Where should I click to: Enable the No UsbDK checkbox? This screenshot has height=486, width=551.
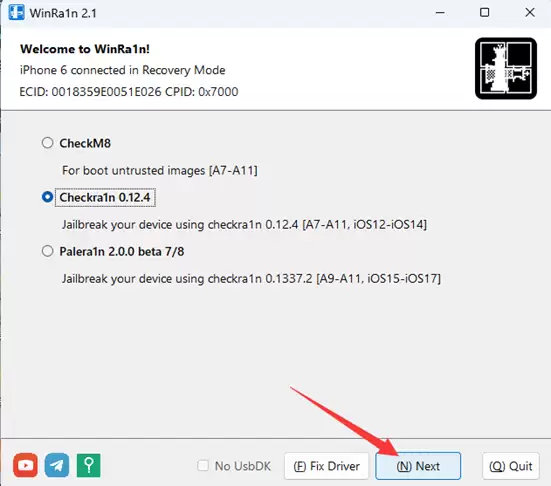tap(203, 466)
